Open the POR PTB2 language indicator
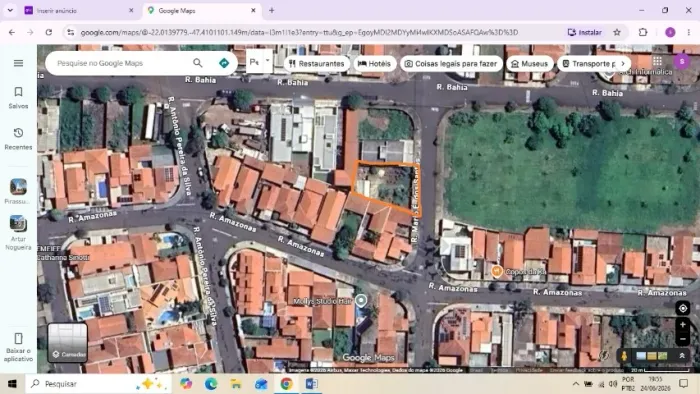Screen dimensions: 700x394 pyautogui.click(x=628, y=384)
